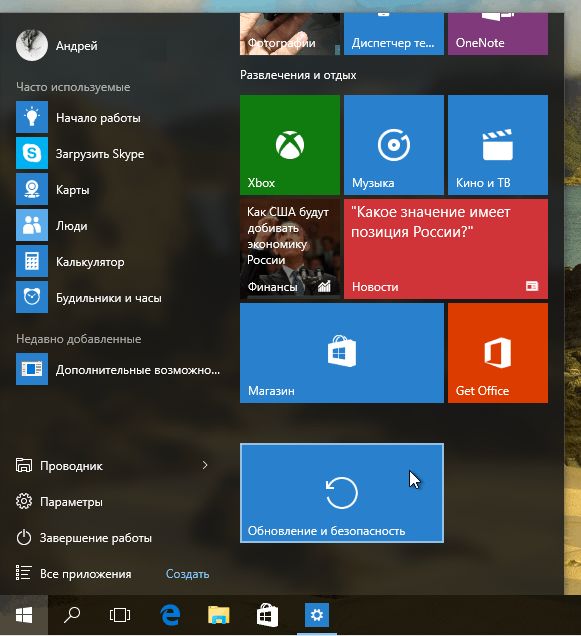The image size is (581, 636).
Task: Click the Недавно добавленные heading
Action: [x=79, y=339]
